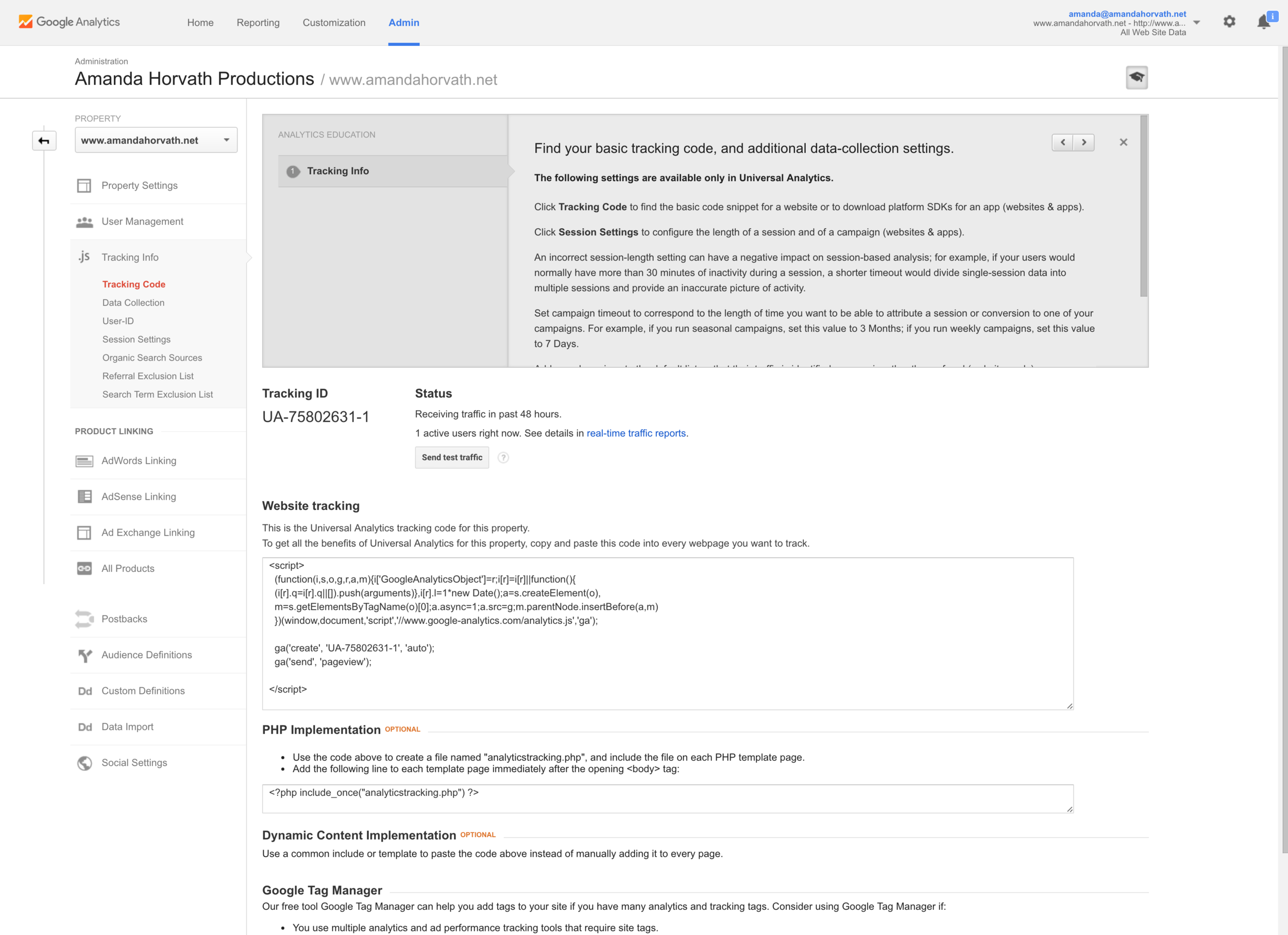Open Data Collection settings
The image size is (1288, 935).
pyautogui.click(x=133, y=302)
